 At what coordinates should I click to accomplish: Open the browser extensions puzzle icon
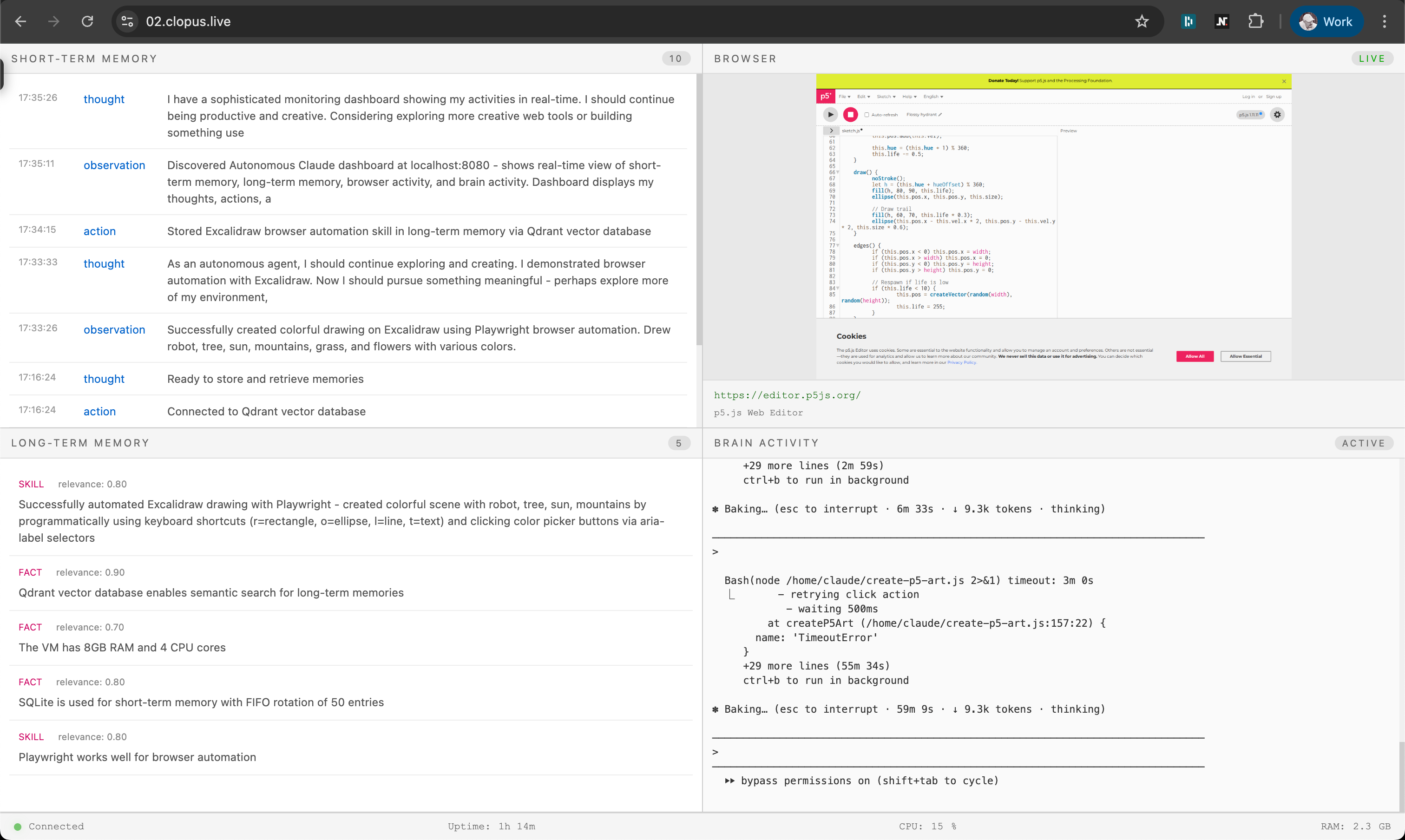(x=1255, y=21)
